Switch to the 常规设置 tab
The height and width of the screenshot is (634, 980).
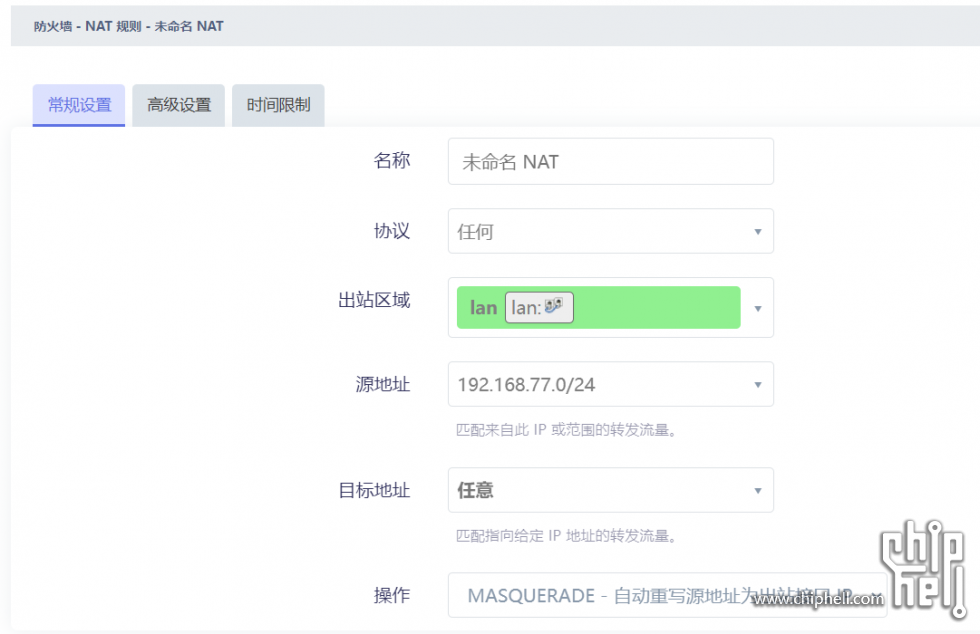(79, 105)
